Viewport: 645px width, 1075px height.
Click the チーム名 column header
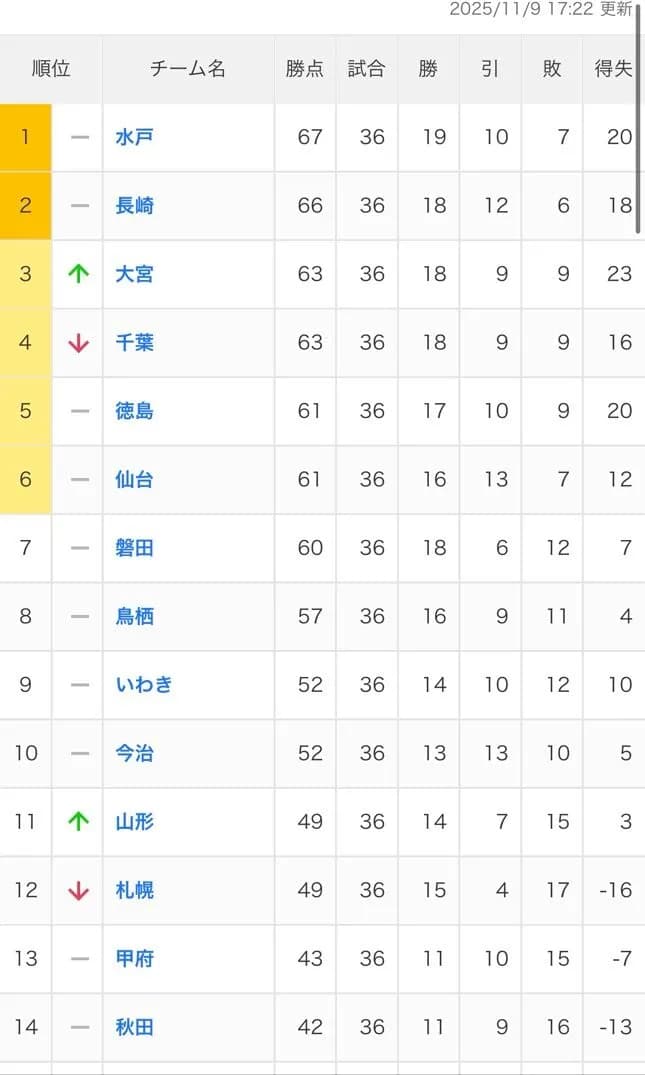(186, 68)
